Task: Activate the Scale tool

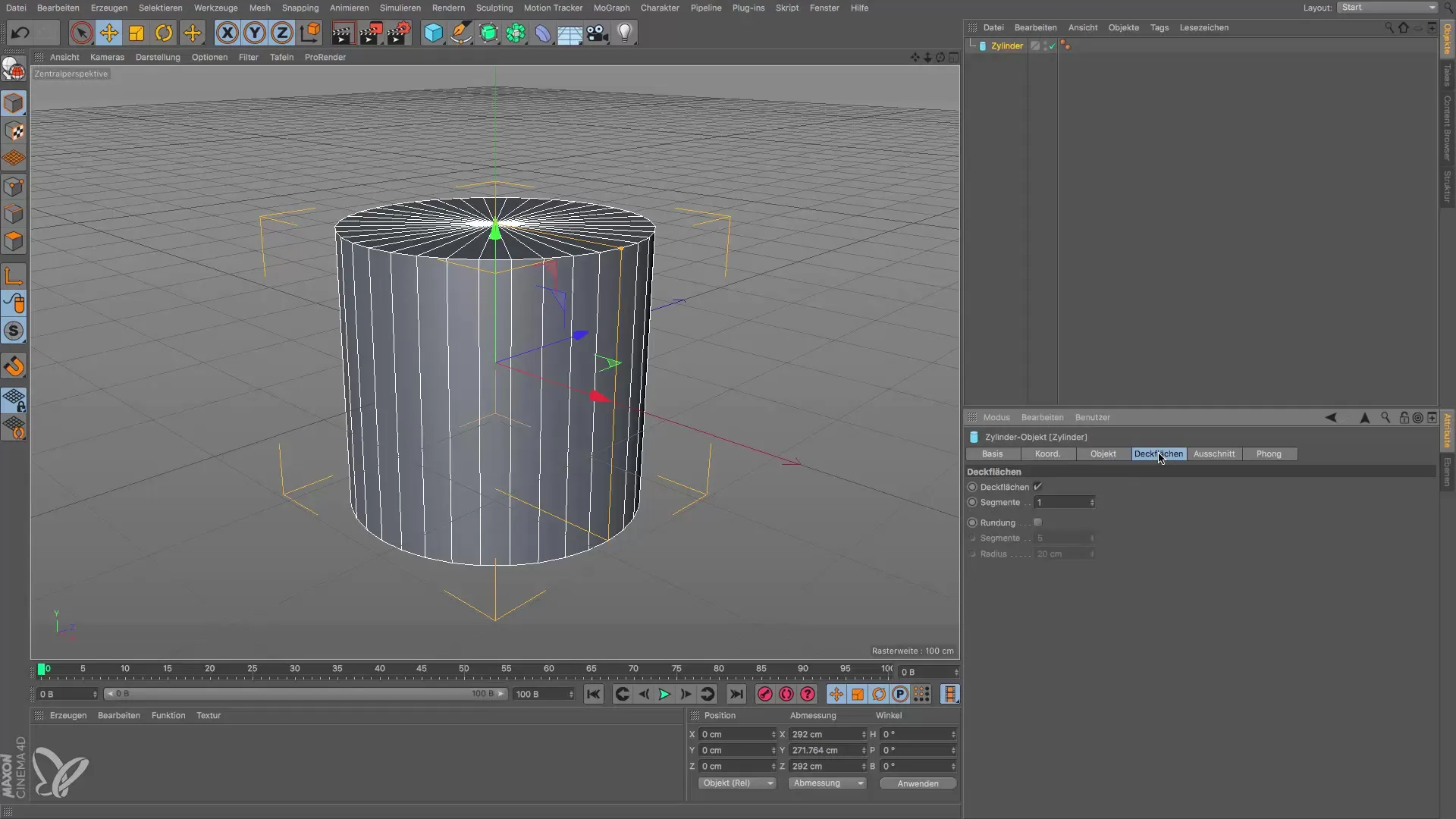Action: tap(136, 33)
